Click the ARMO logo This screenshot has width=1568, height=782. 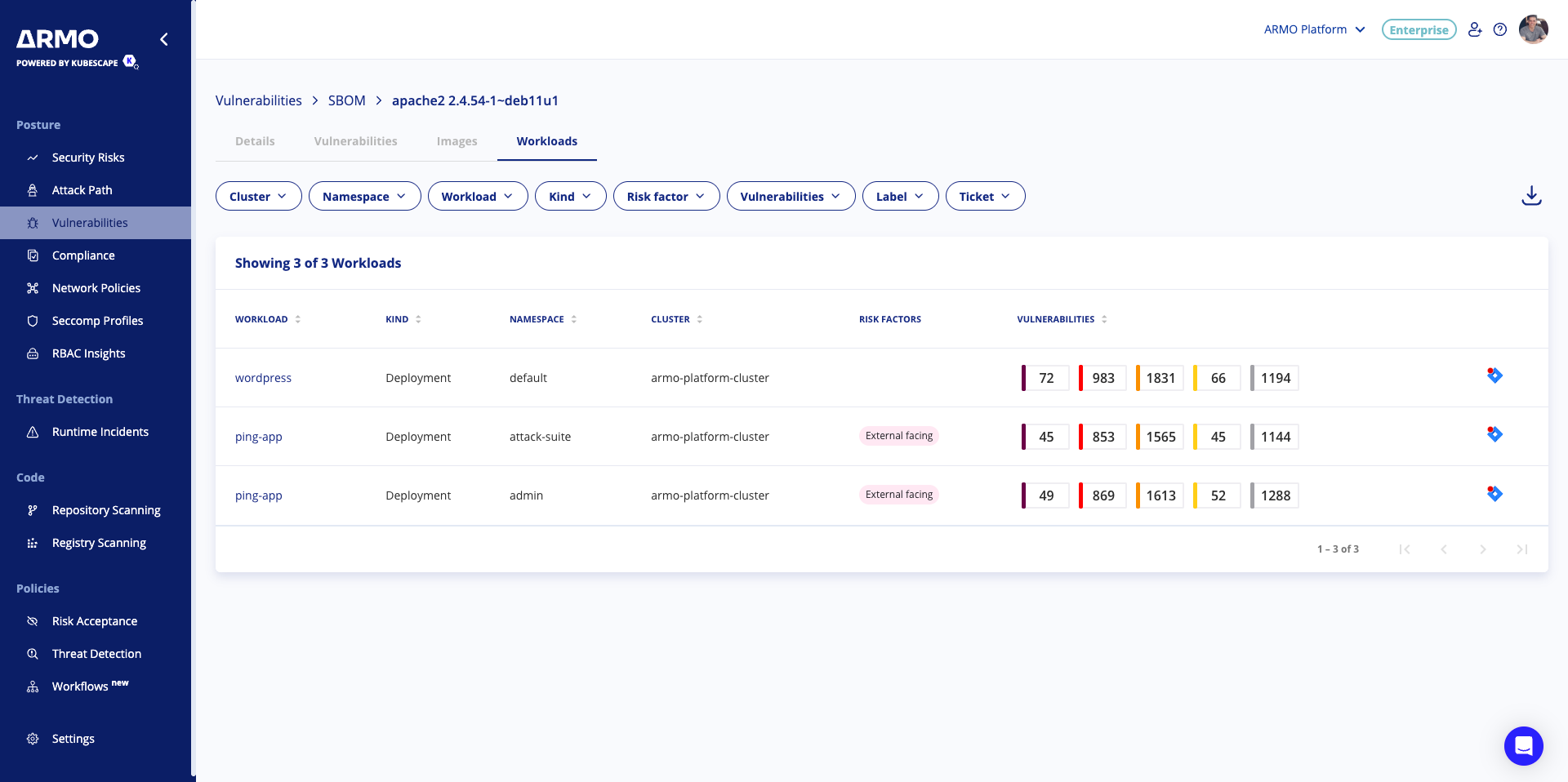pos(57,38)
